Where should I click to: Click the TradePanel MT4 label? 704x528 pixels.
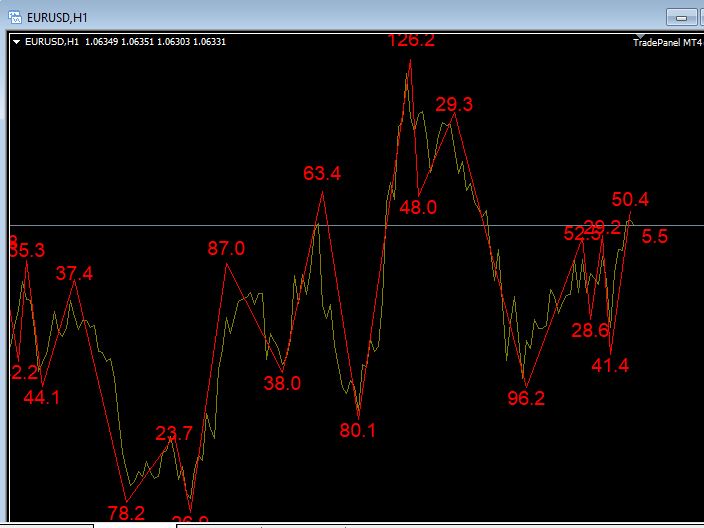tap(667, 43)
